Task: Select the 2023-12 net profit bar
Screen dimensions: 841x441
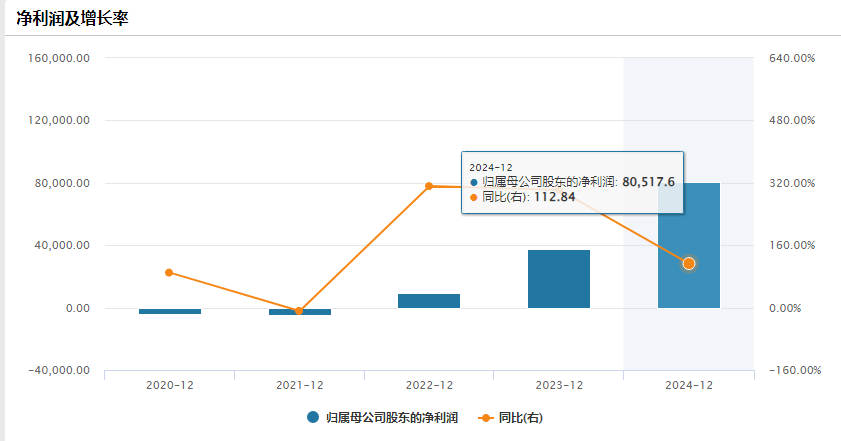Action: coord(559,279)
